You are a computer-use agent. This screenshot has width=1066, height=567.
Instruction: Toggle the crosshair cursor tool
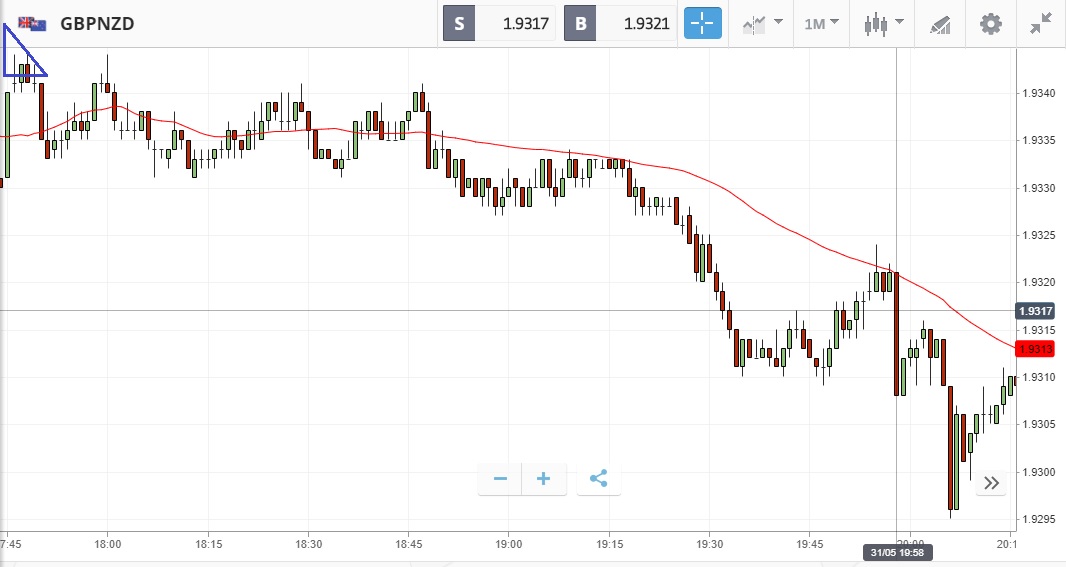click(702, 23)
